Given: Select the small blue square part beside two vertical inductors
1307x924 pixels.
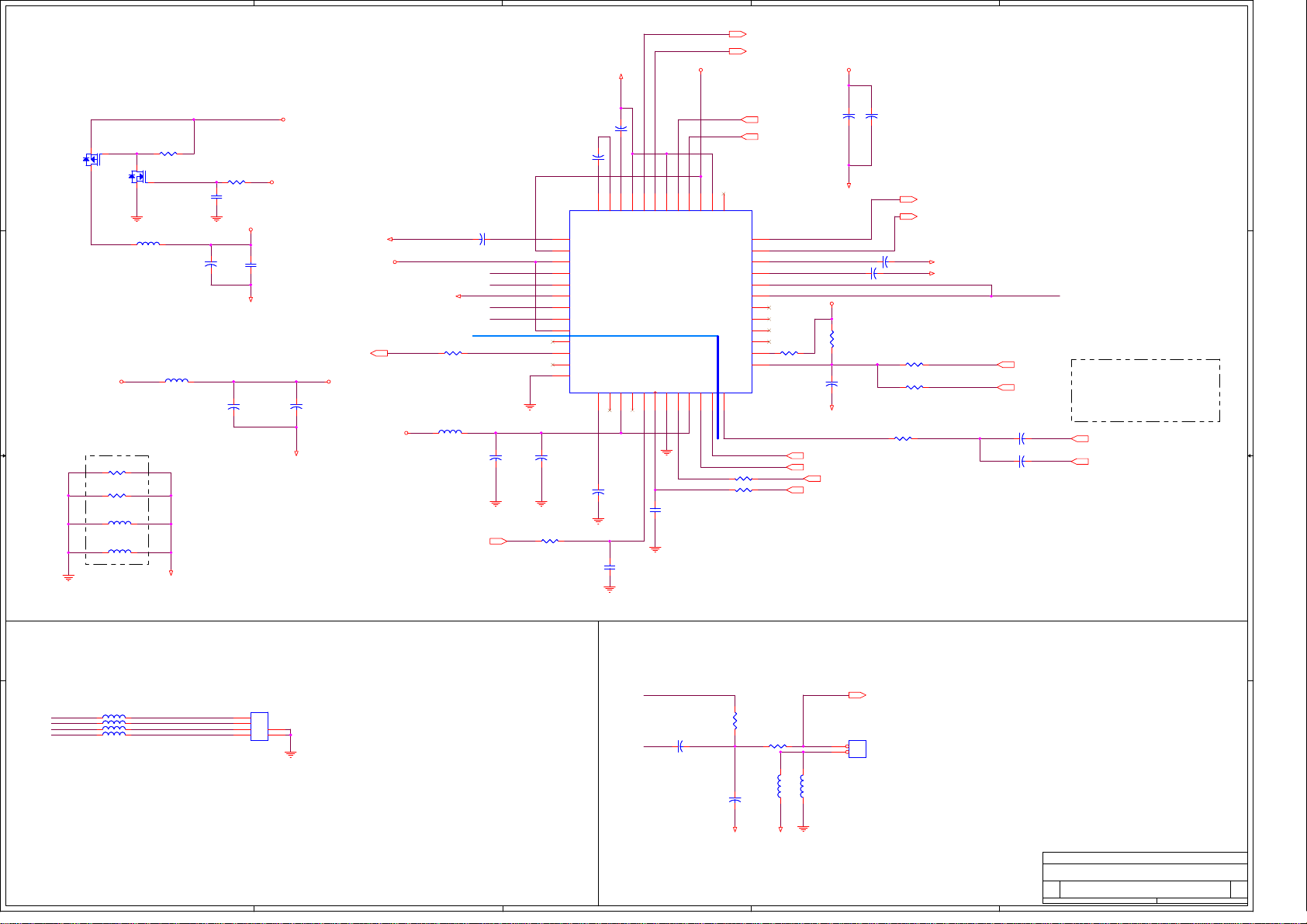Looking at the screenshot, I should pyautogui.click(x=857, y=749).
